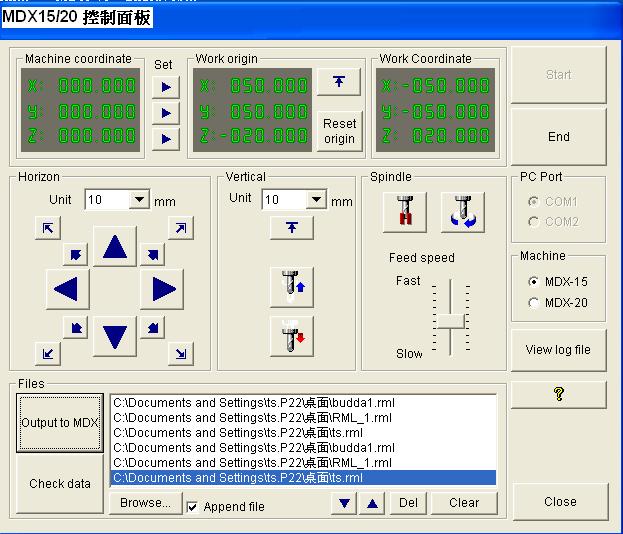Image resolution: width=623 pixels, height=534 pixels.
Task: Click Browse... to add a file
Action: 145,503
